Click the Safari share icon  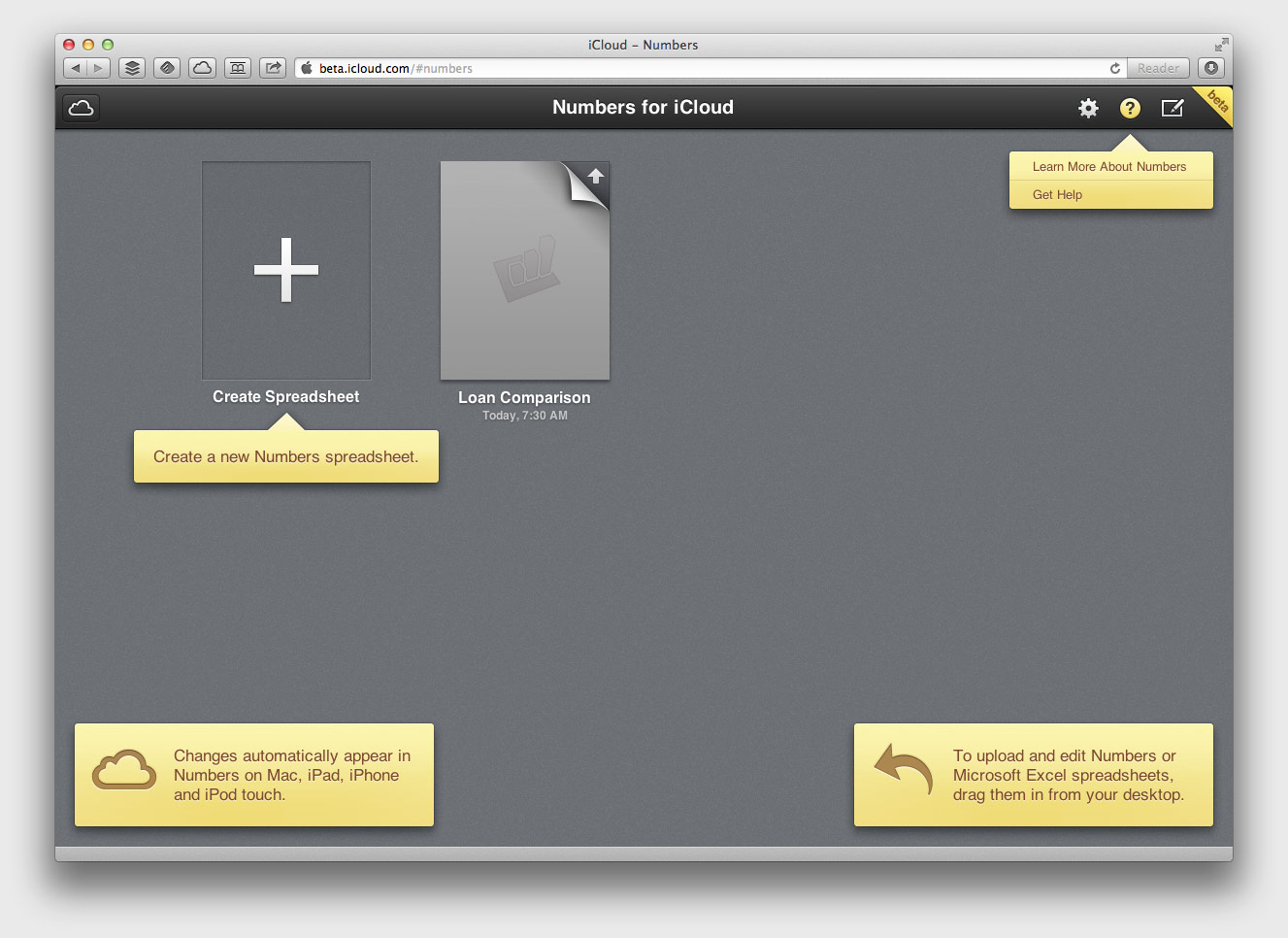pyautogui.click(x=273, y=68)
